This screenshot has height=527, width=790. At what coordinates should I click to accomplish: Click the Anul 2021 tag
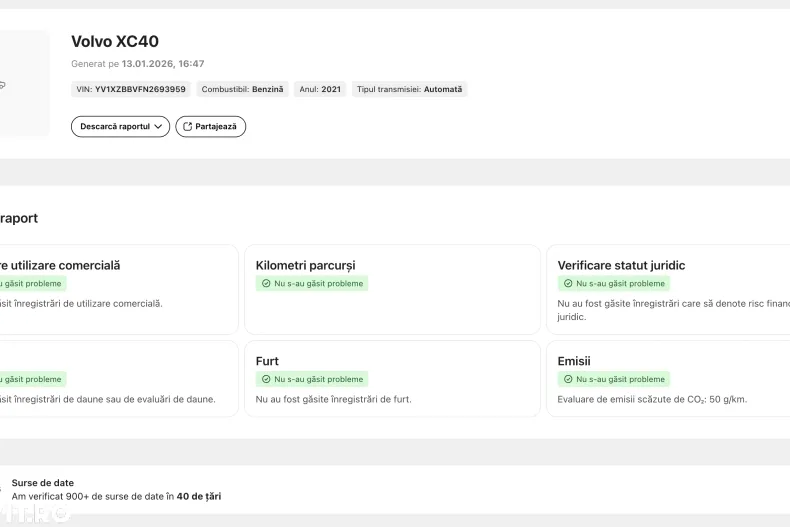pos(320,89)
